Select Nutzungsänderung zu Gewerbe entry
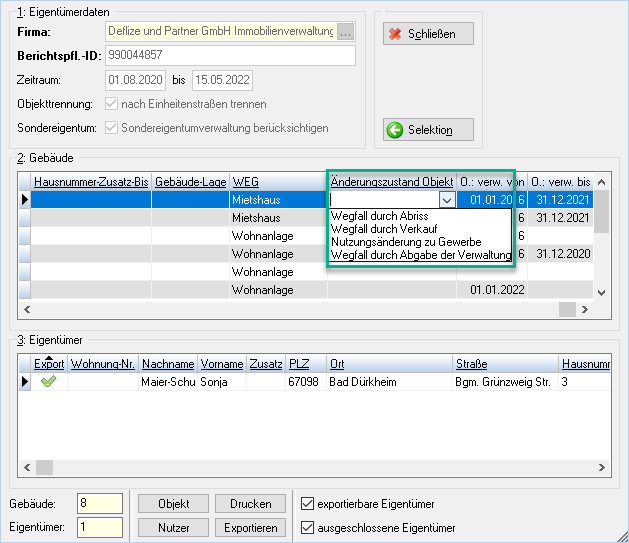Screen dimensions: 629x543 (406, 242)
